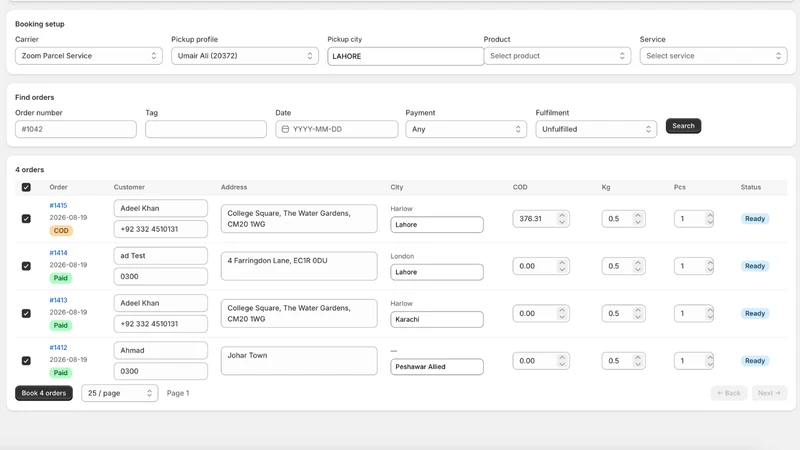
Task: Click the Paid badge on order #1413
Action: pyautogui.click(x=61, y=326)
